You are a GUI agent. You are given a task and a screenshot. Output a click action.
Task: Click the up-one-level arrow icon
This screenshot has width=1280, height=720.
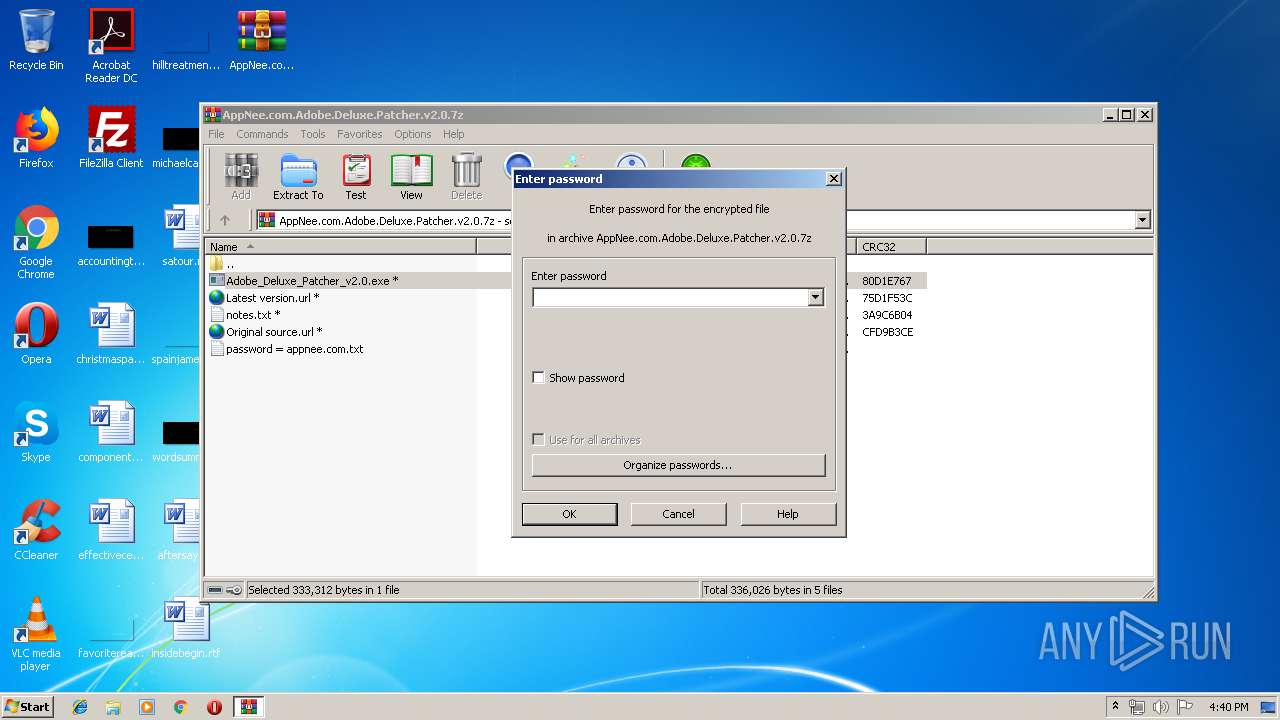(225, 220)
